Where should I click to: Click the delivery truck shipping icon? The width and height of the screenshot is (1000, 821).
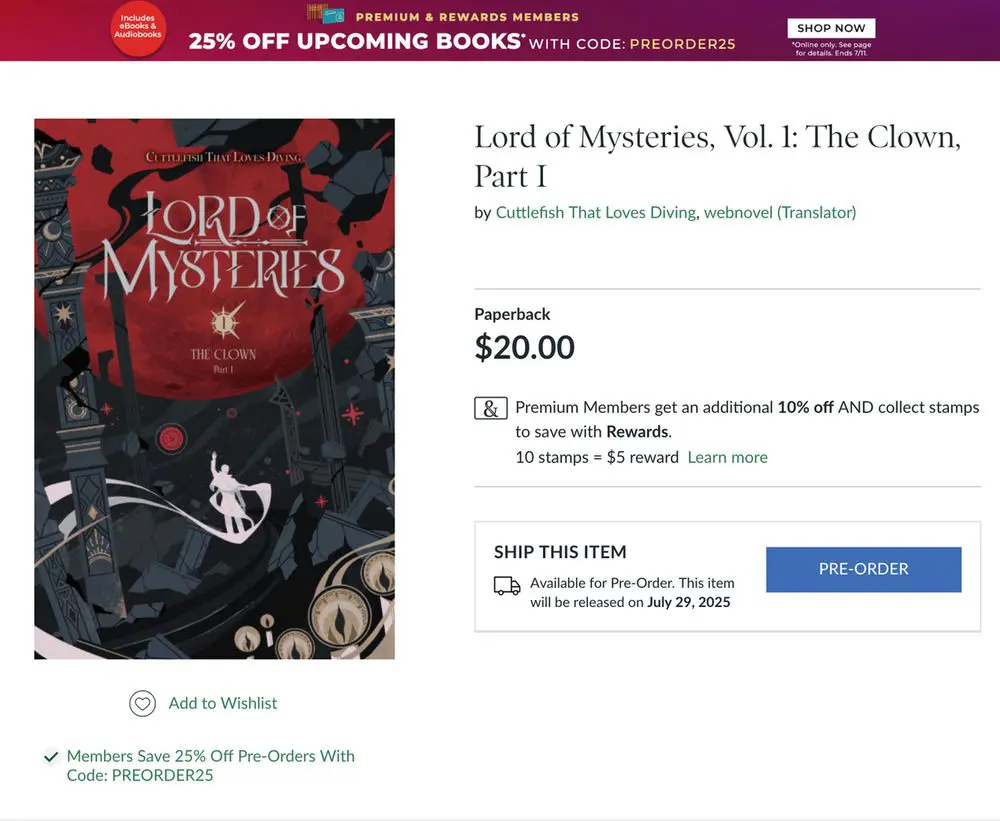tap(507, 586)
